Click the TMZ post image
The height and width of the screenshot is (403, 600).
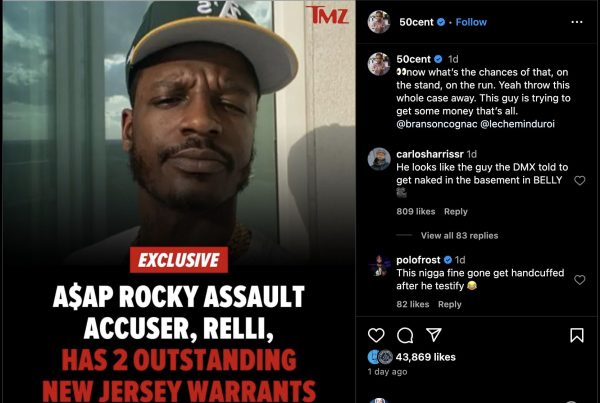coord(179,202)
